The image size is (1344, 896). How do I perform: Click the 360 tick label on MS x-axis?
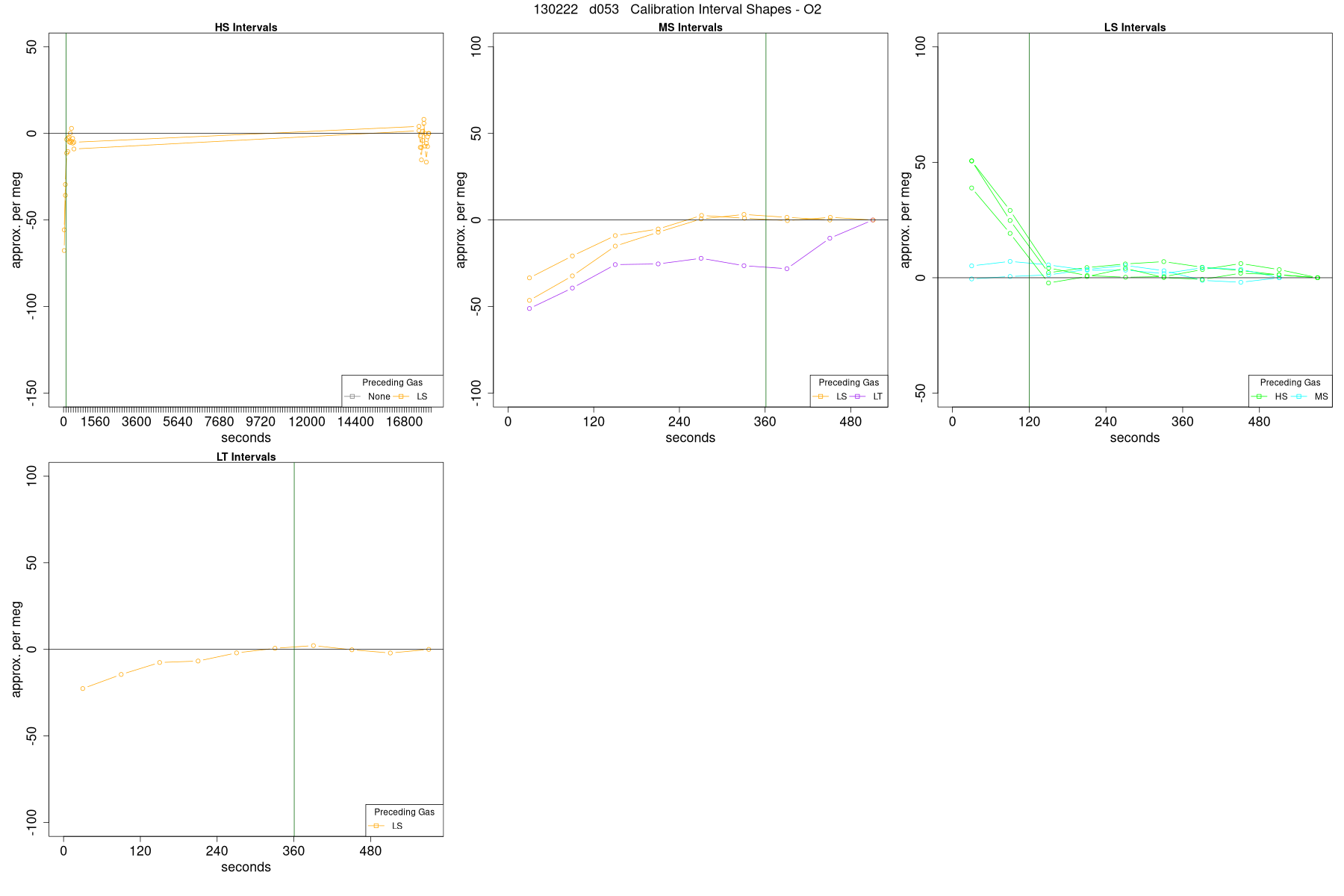coord(765,421)
